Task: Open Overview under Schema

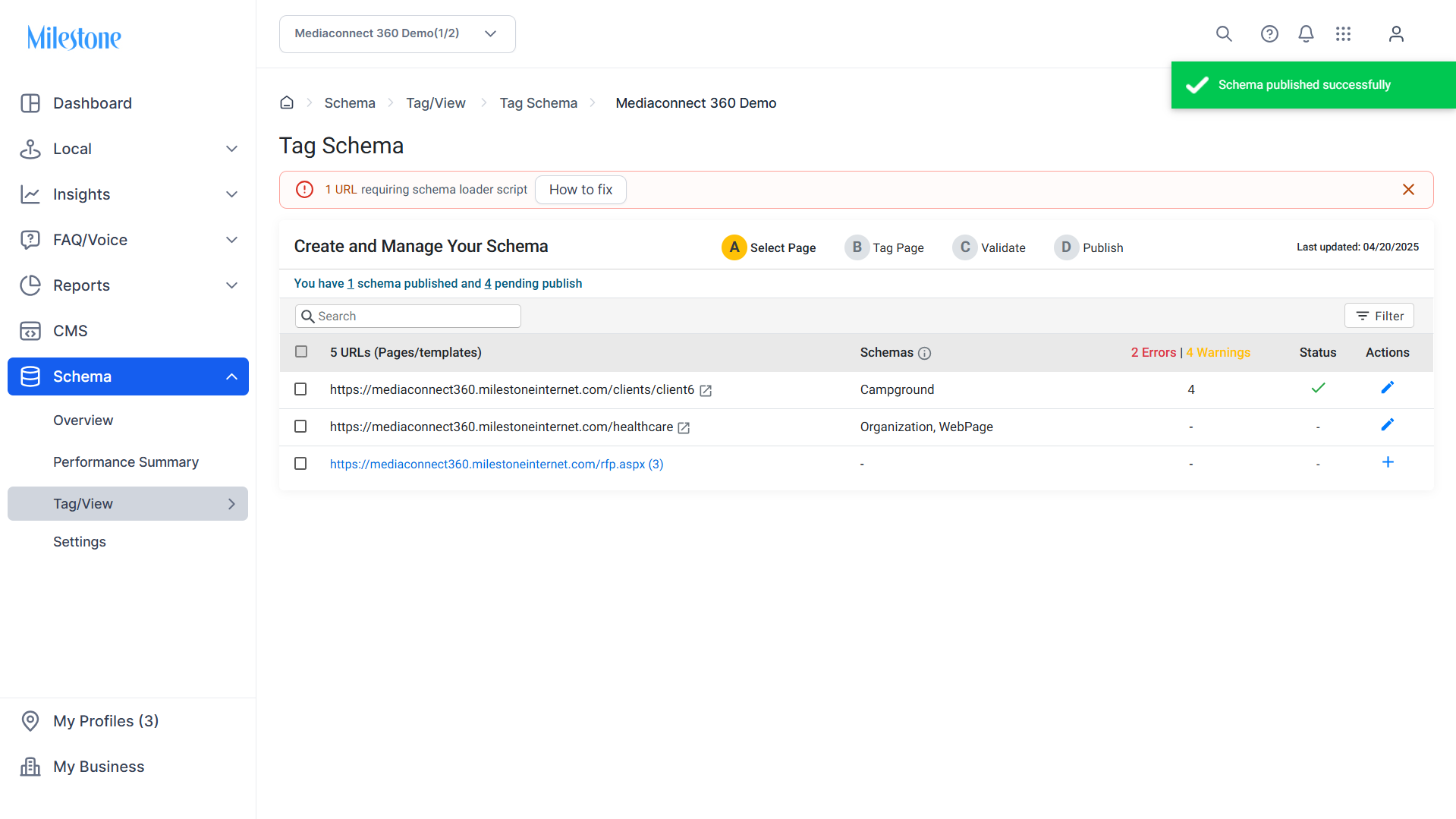Action: [x=83, y=421]
